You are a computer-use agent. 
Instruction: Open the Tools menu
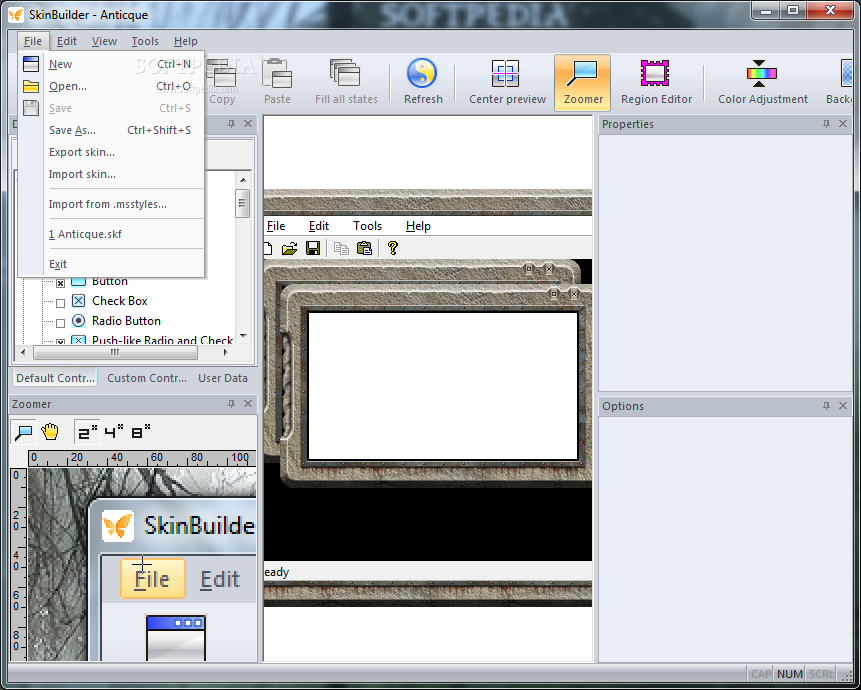[x=145, y=41]
